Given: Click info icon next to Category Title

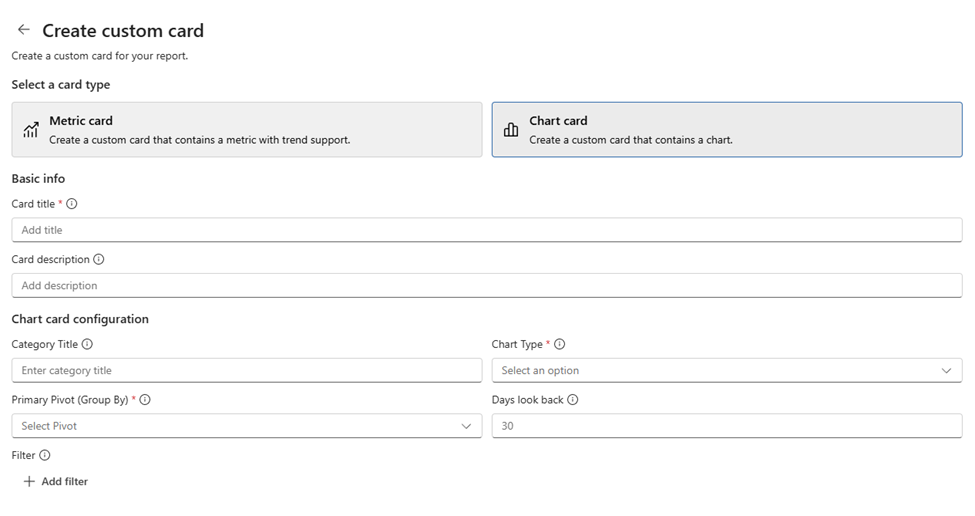Looking at the screenshot, I should pyautogui.click(x=87, y=344).
